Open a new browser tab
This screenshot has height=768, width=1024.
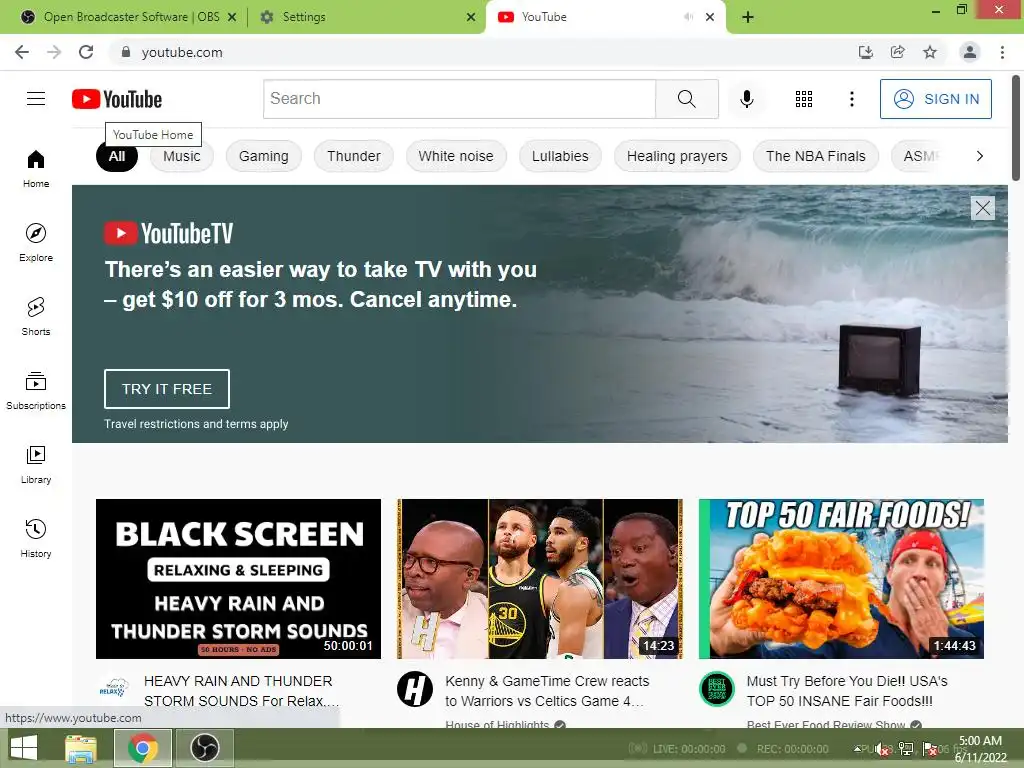pos(748,17)
